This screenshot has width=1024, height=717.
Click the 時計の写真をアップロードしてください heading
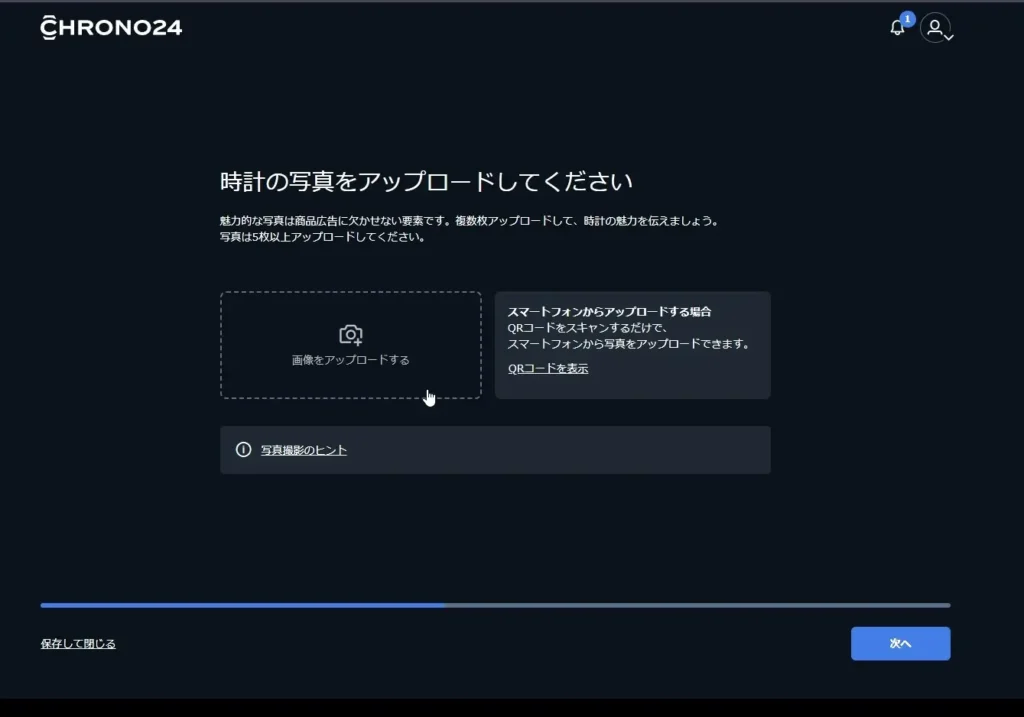[x=427, y=182]
